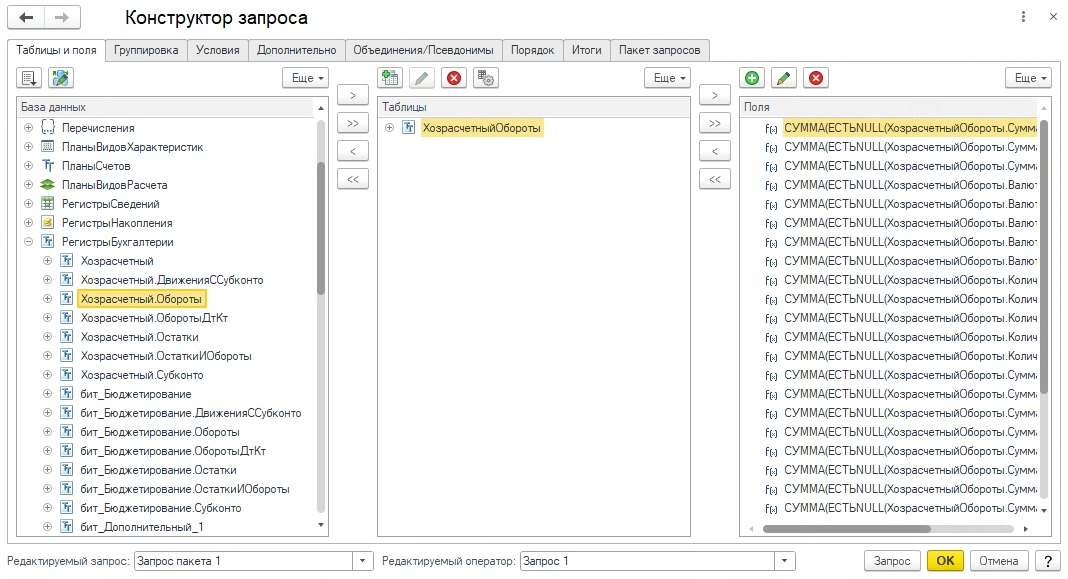Switch to the Условия tab

click(x=217, y=50)
